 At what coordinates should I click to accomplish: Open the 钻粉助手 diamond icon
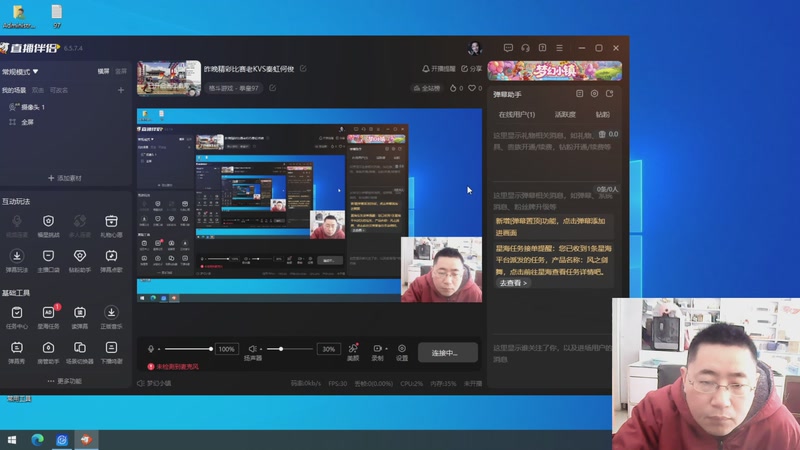click(x=80, y=256)
